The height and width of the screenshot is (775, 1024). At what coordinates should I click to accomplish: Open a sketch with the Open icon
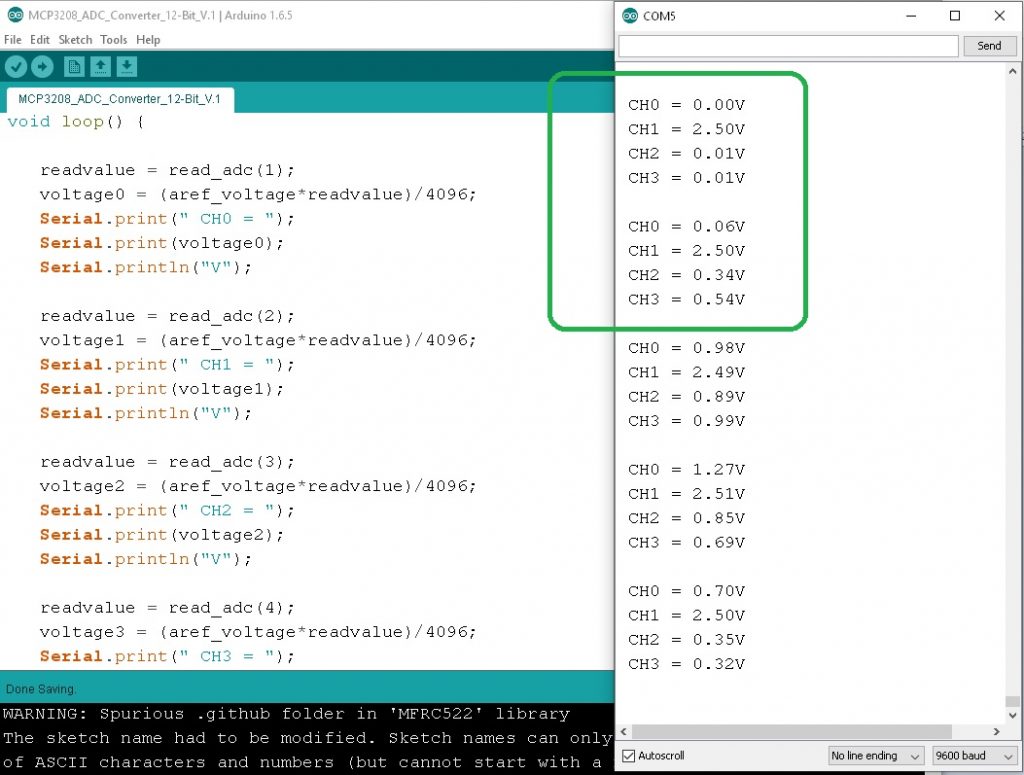pos(100,66)
